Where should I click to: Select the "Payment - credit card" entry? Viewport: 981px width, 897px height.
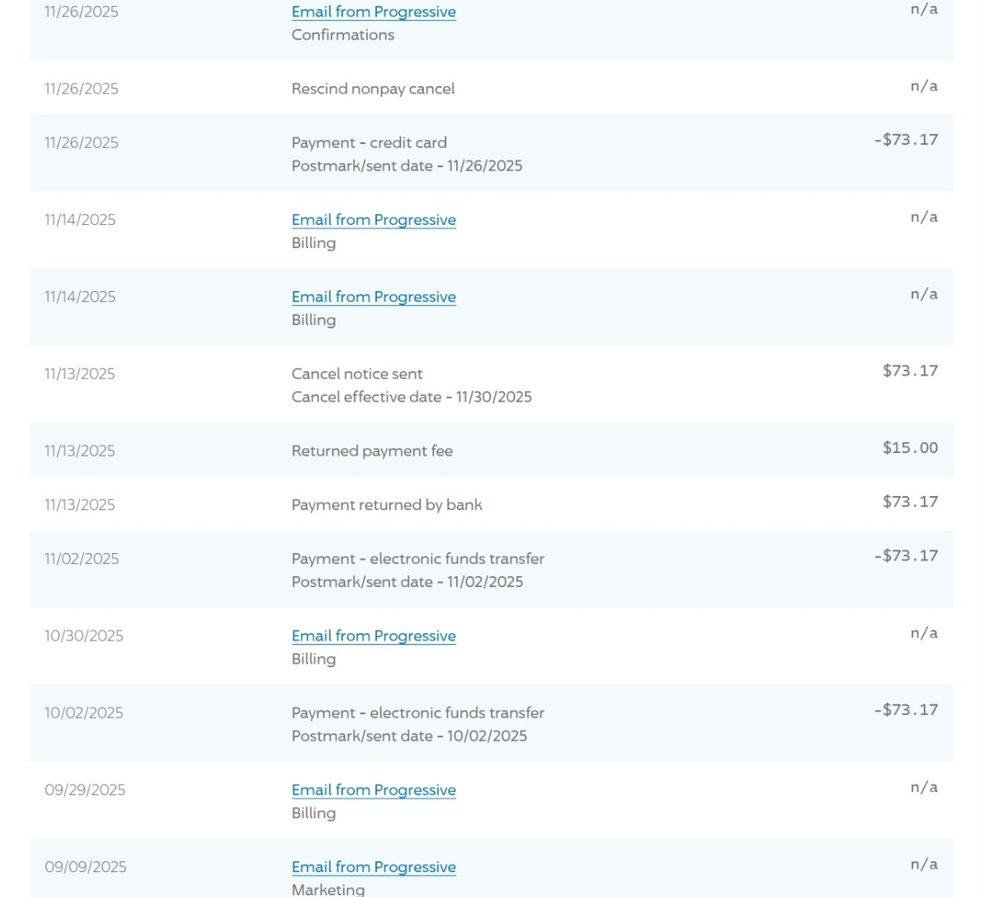pos(369,143)
